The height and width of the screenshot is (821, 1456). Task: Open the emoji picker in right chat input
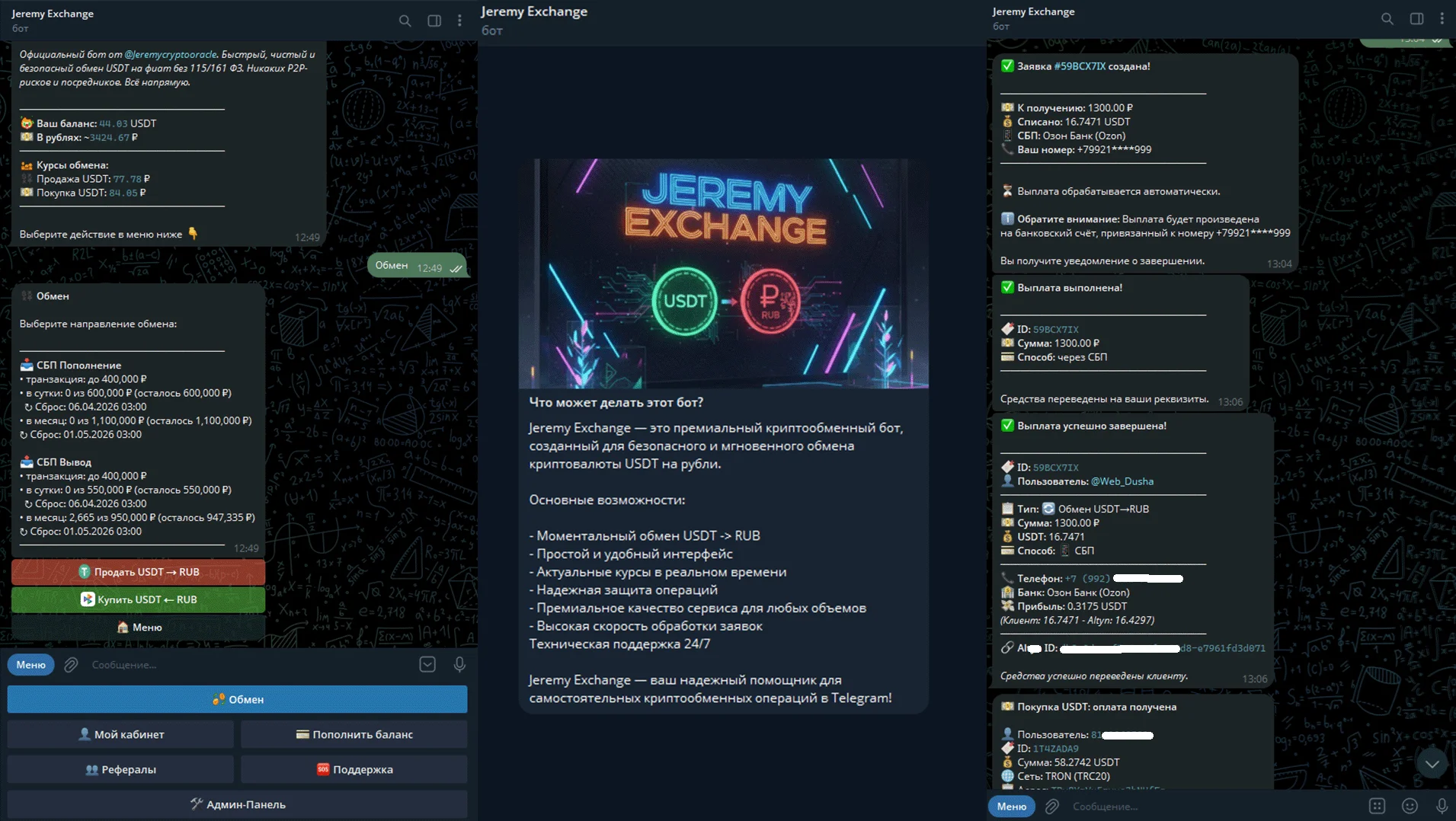click(x=1410, y=806)
